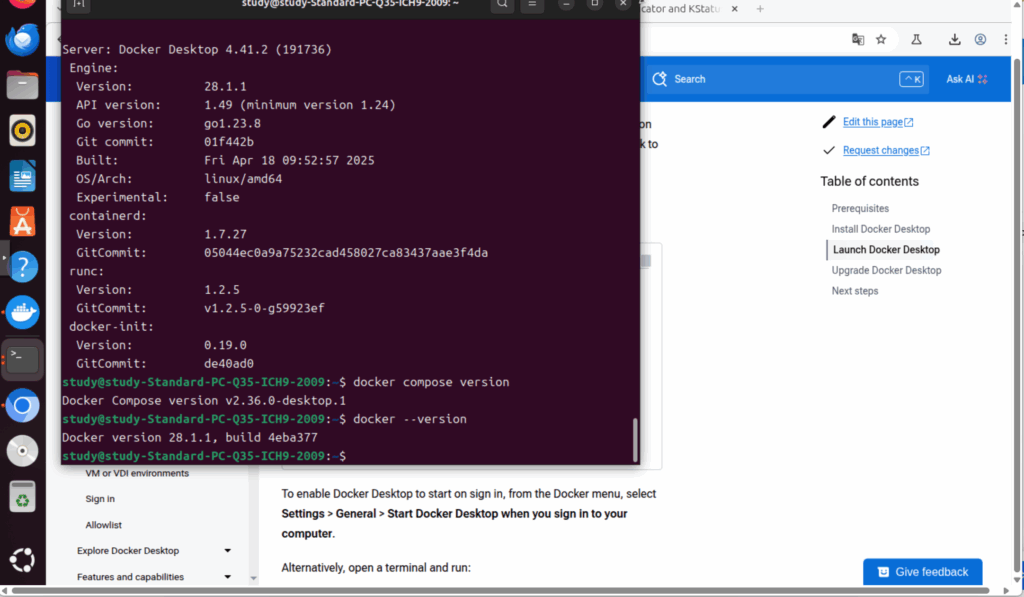Launch Rhythmbox music player from dock

[x=22, y=131]
